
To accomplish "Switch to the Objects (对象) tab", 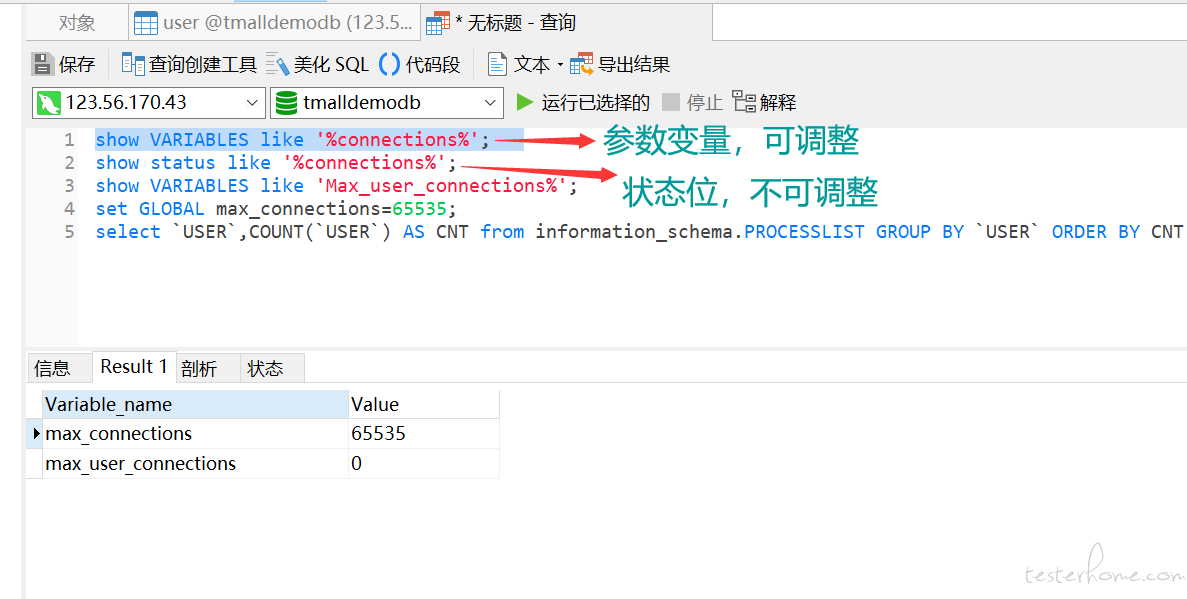I will [76, 23].
